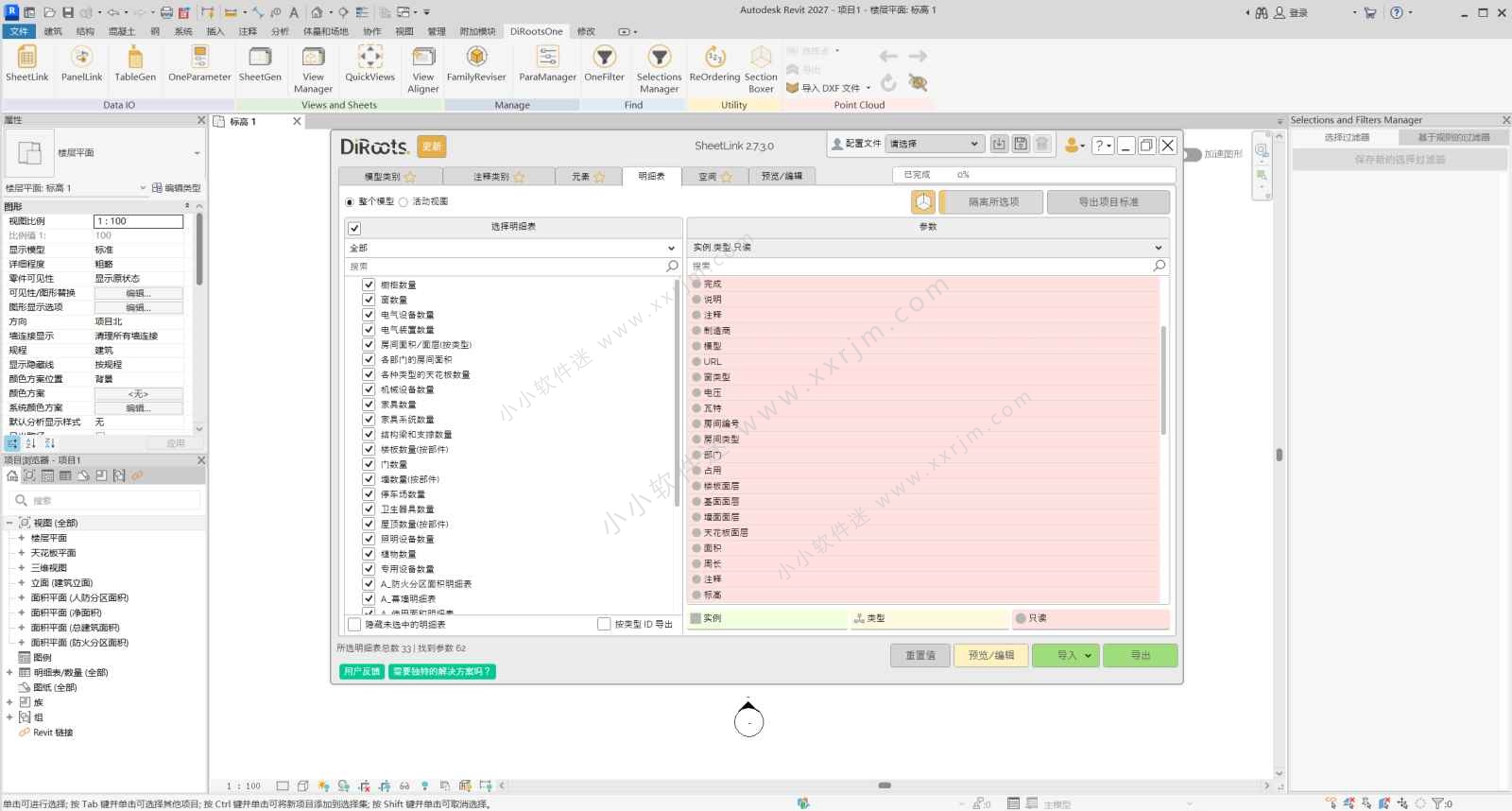Image resolution: width=1512 pixels, height=811 pixels.
Task: Open ParaManager tool
Action: (x=547, y=64)
